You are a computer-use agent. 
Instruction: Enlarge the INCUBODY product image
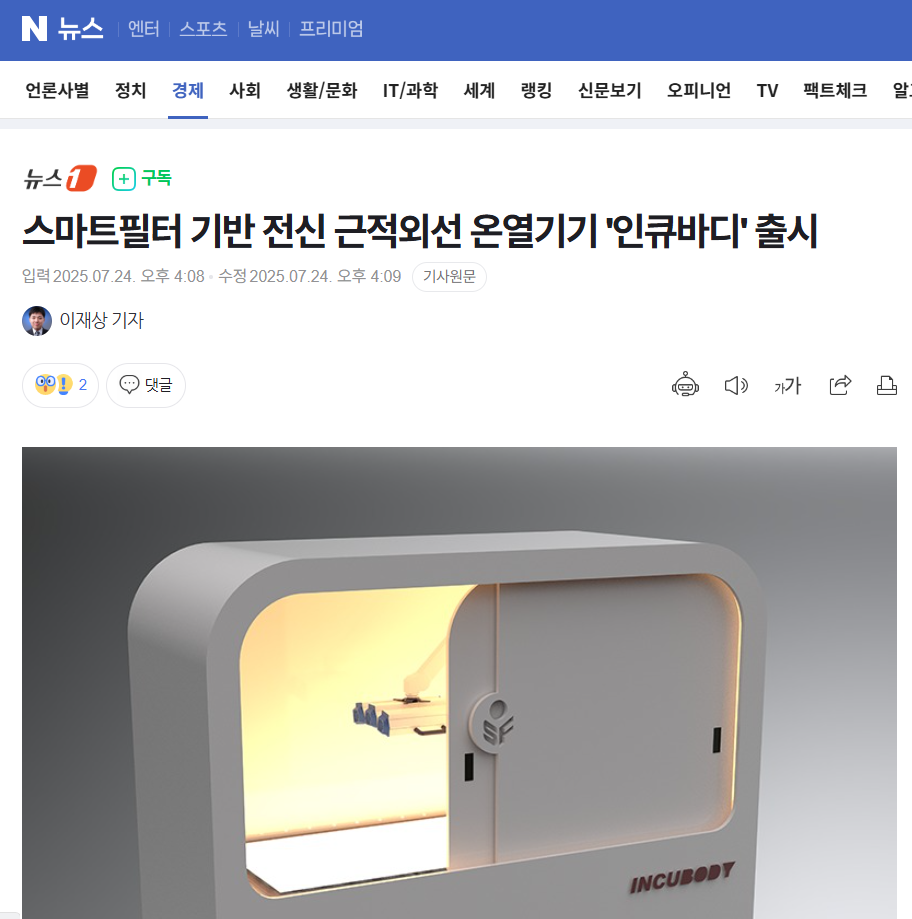pos(459,683)
